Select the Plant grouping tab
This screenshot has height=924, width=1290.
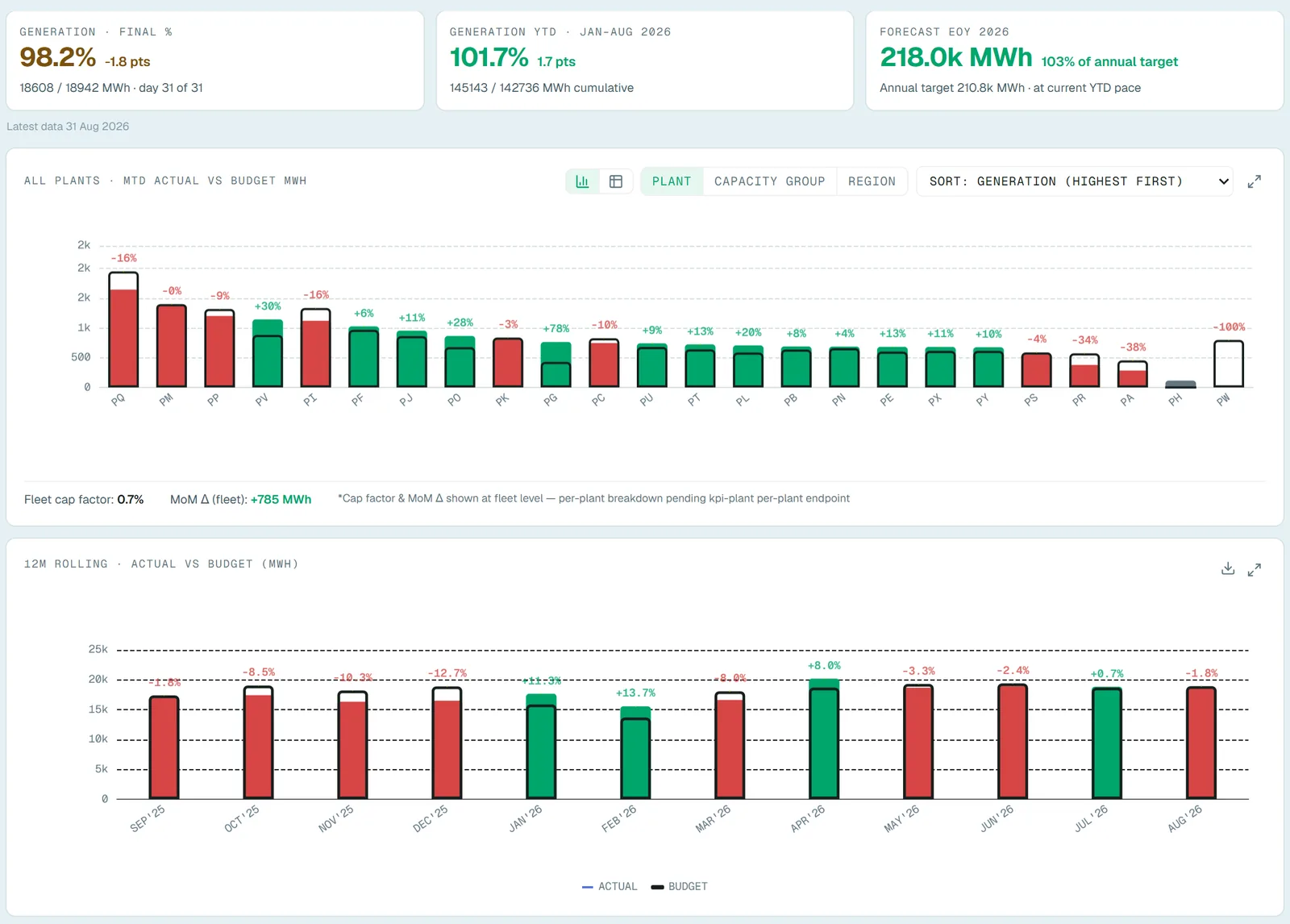tap(672, 181)
